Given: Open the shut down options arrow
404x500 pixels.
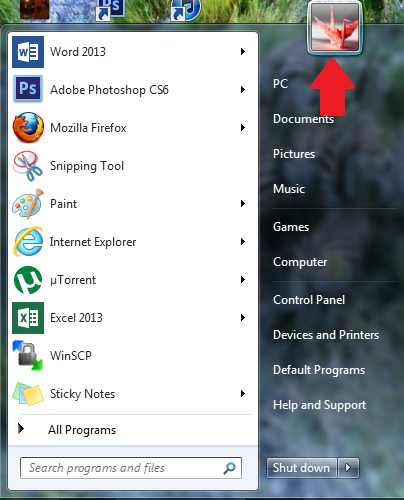Looking at the screenshot, I should point(348,467).
